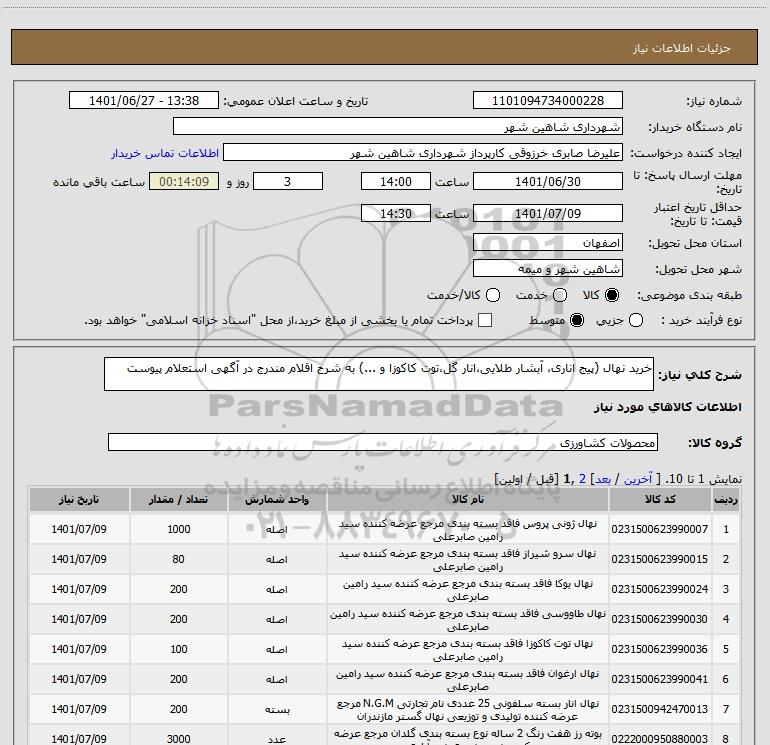Select the کالا/خدمت radio button
The image size is (770, 745).
[x=493, y=295]
